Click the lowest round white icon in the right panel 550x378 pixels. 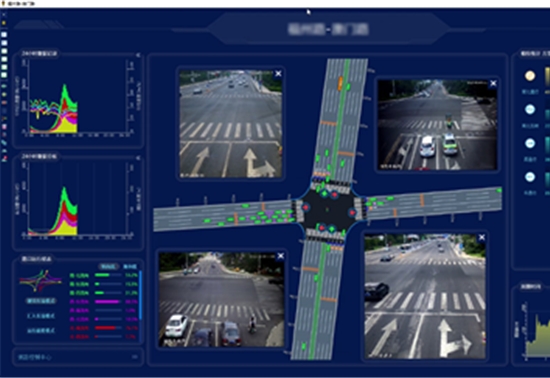(x=530, y=177)
